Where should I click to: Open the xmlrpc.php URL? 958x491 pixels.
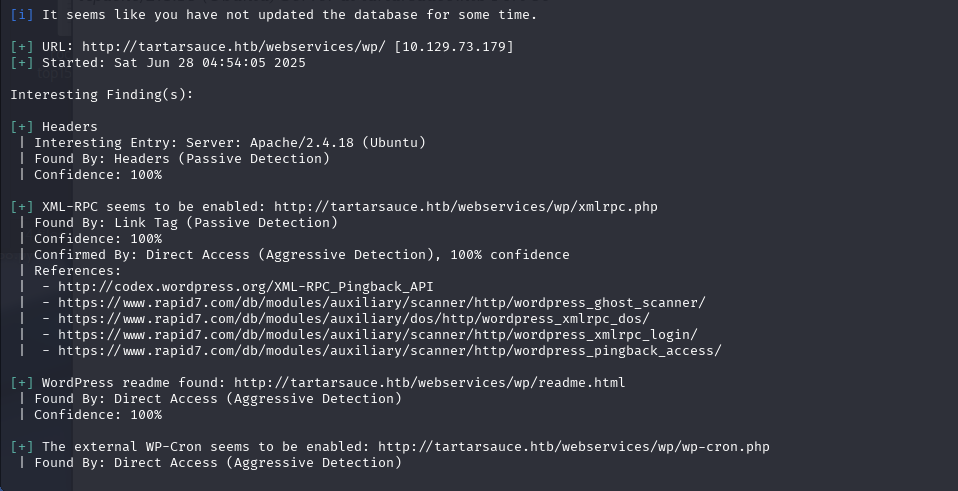pyautogui.click(x=466, y=206)
